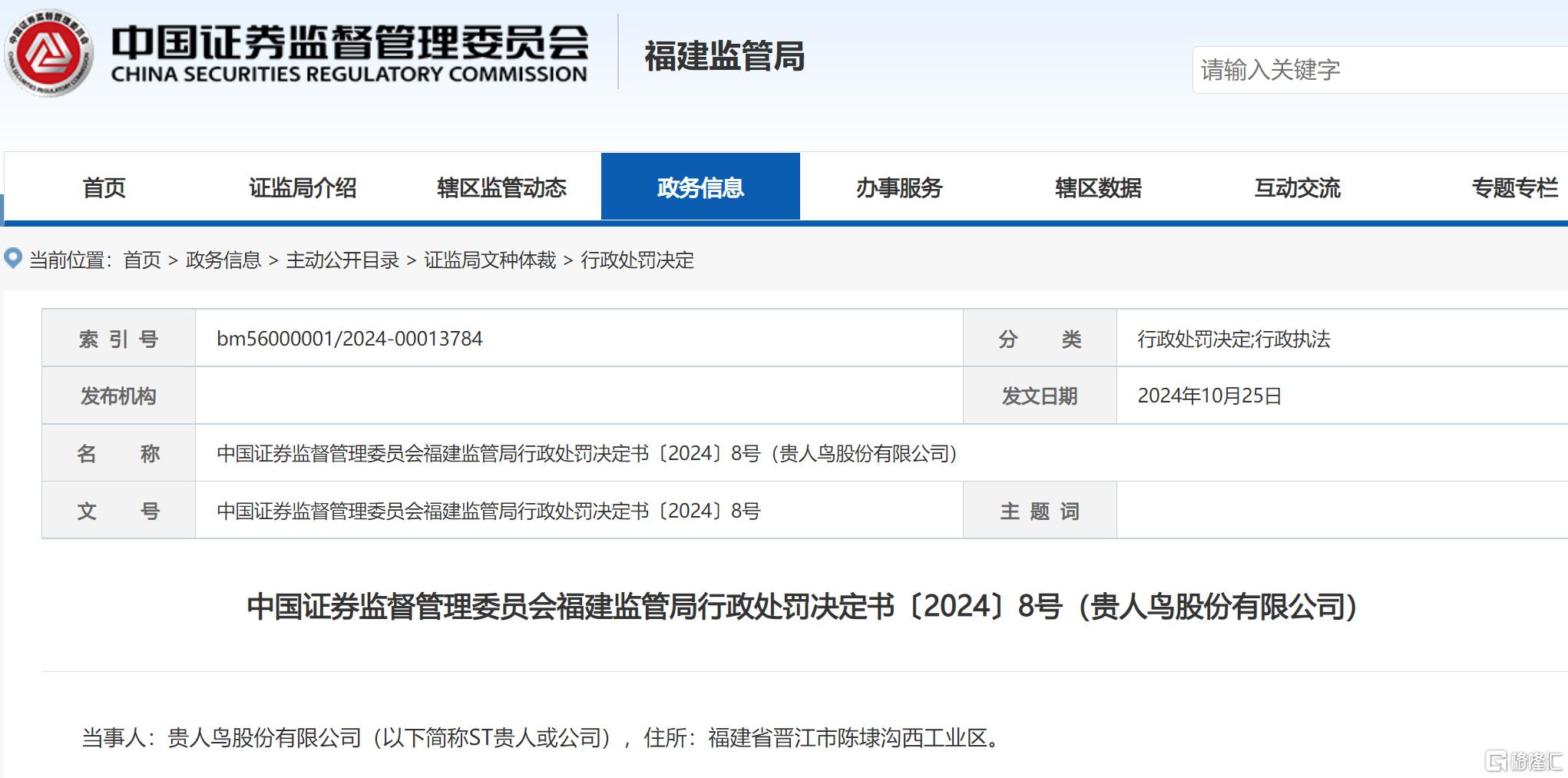Viewport: 1568px width, 778px height.
Task: Open the 证监局介绍 navigation tab
Action: 303,187
